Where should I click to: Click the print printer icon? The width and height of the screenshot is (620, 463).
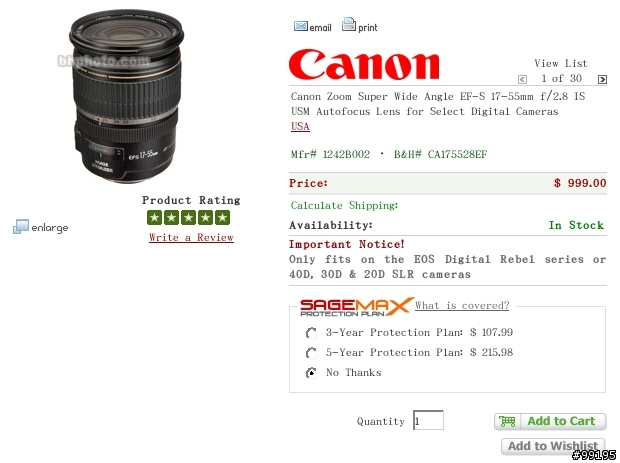[x=349, y=25]
